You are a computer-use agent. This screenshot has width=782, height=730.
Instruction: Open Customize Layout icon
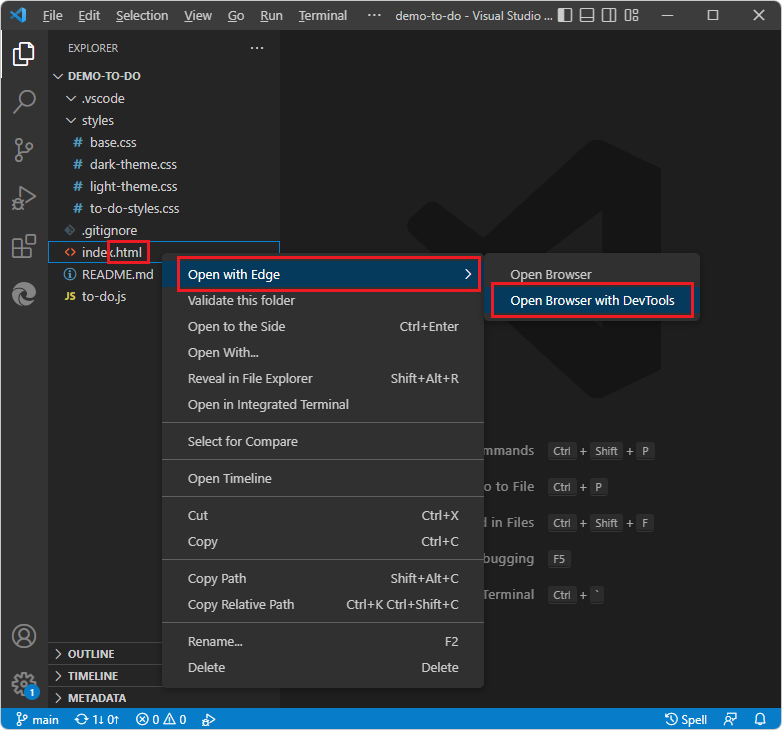coord(631,15)
